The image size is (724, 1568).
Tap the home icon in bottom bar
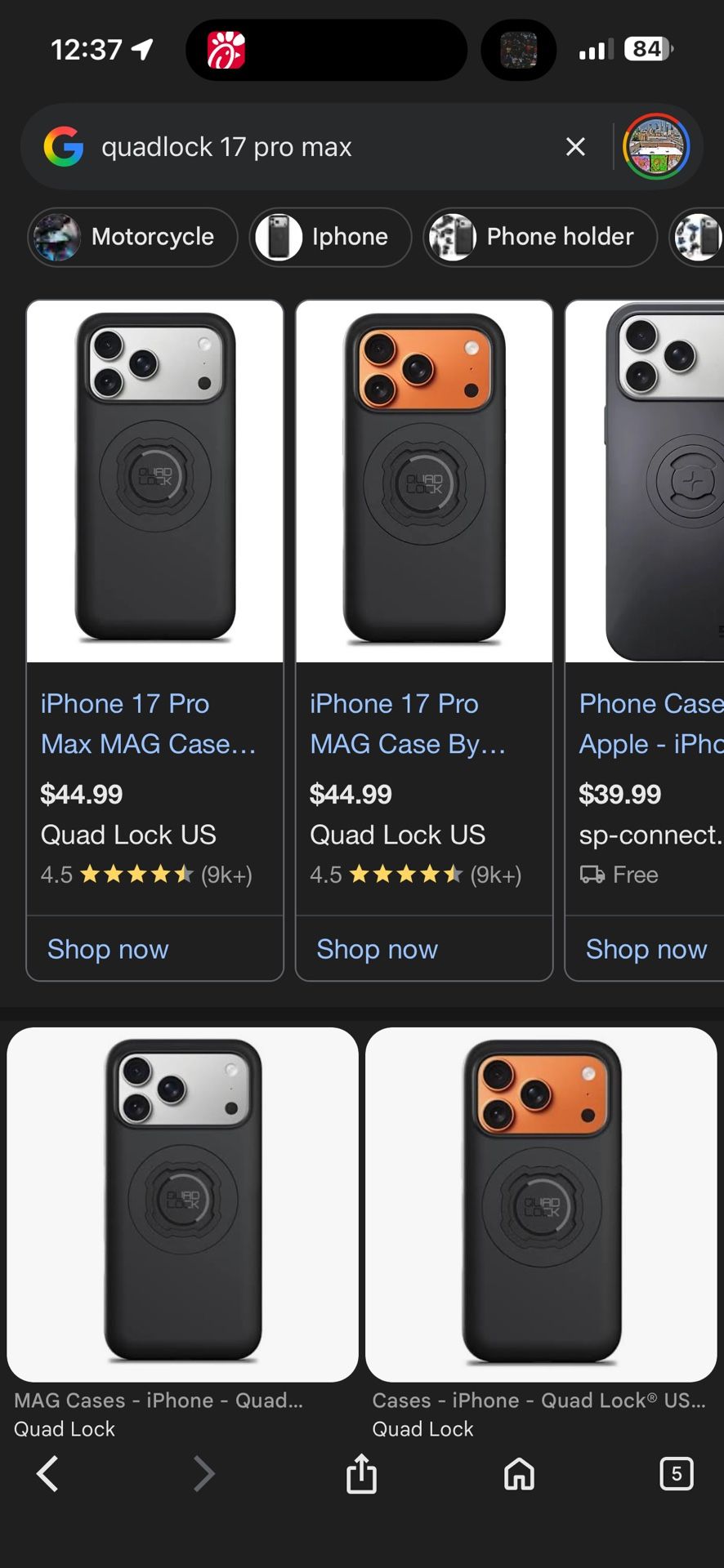tap(519, 1474)
